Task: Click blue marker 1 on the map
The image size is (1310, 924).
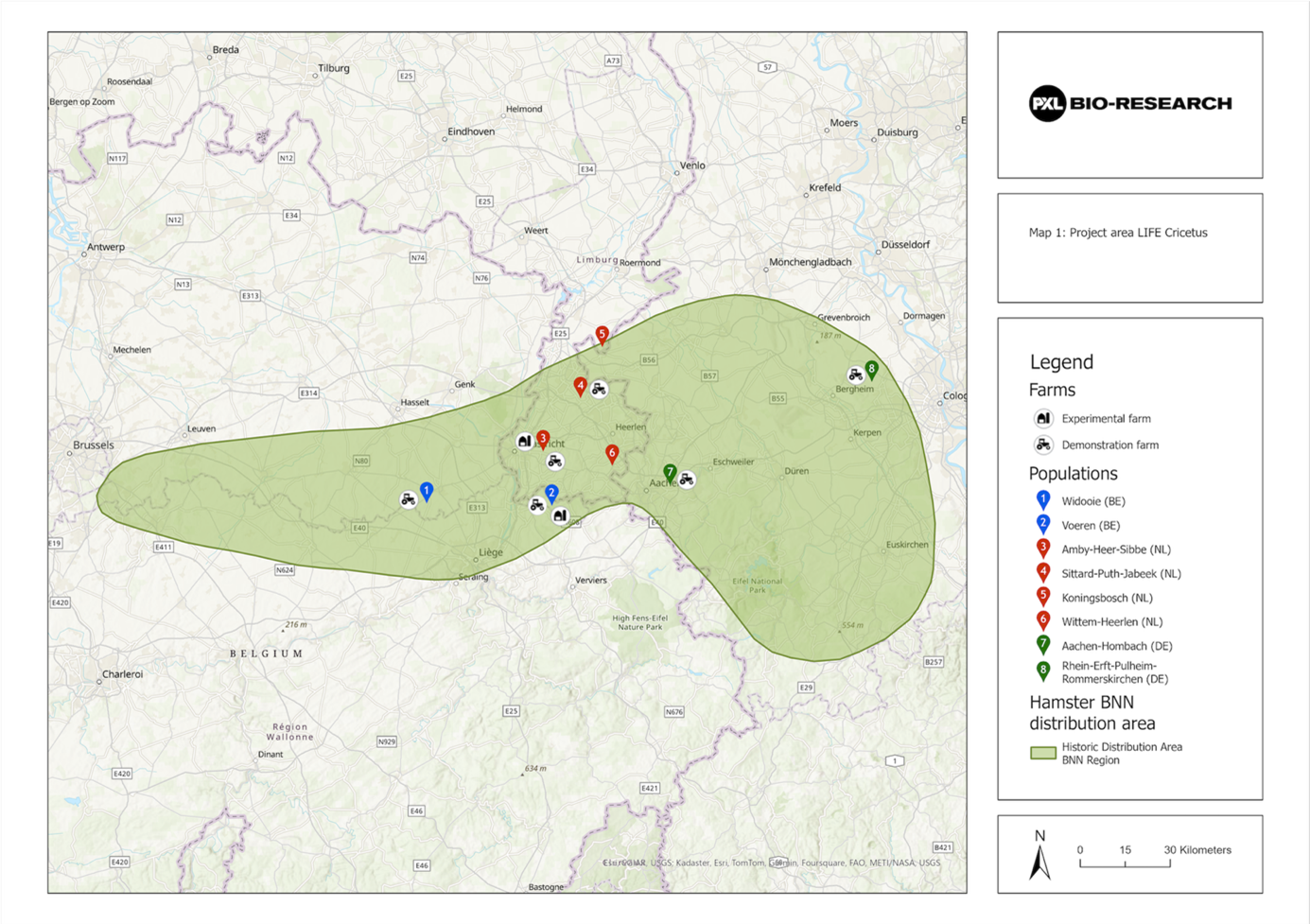Action: tap(427, 491)
